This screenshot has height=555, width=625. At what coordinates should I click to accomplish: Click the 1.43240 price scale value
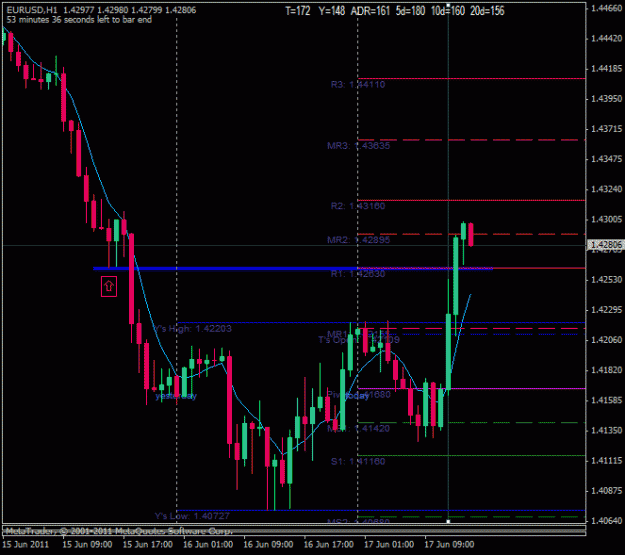(x=606, y=189)
